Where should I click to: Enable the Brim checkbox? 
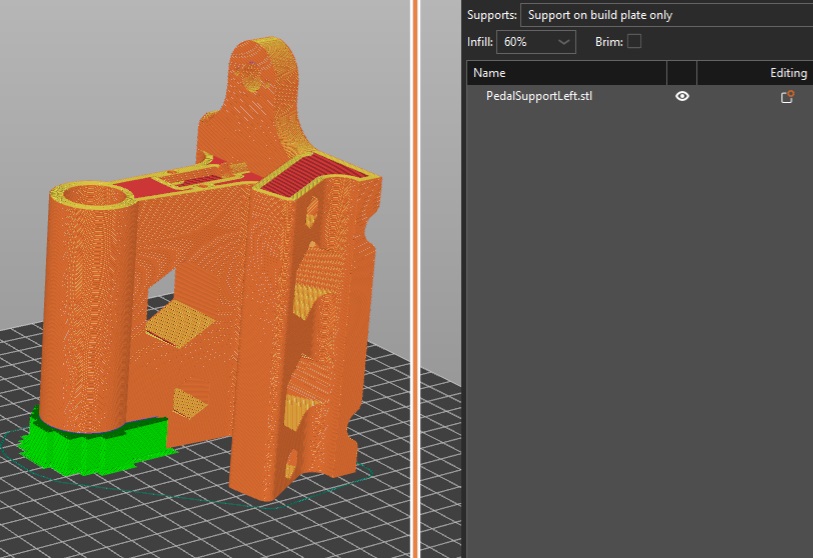634,42
